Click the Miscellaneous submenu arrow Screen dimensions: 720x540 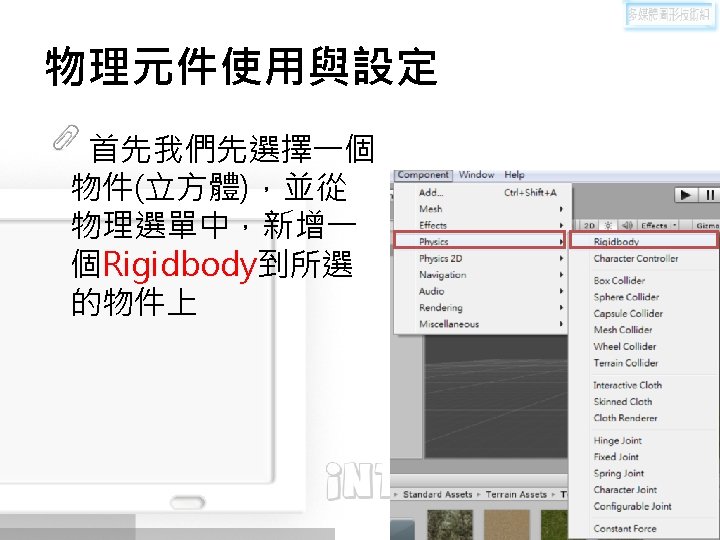(561, 324)
